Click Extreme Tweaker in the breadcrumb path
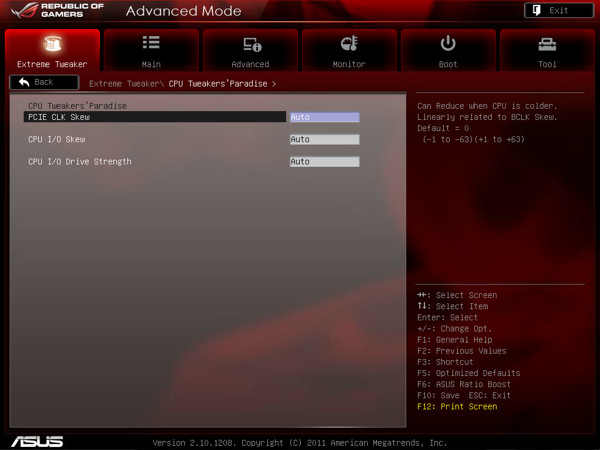 (124, 83)
